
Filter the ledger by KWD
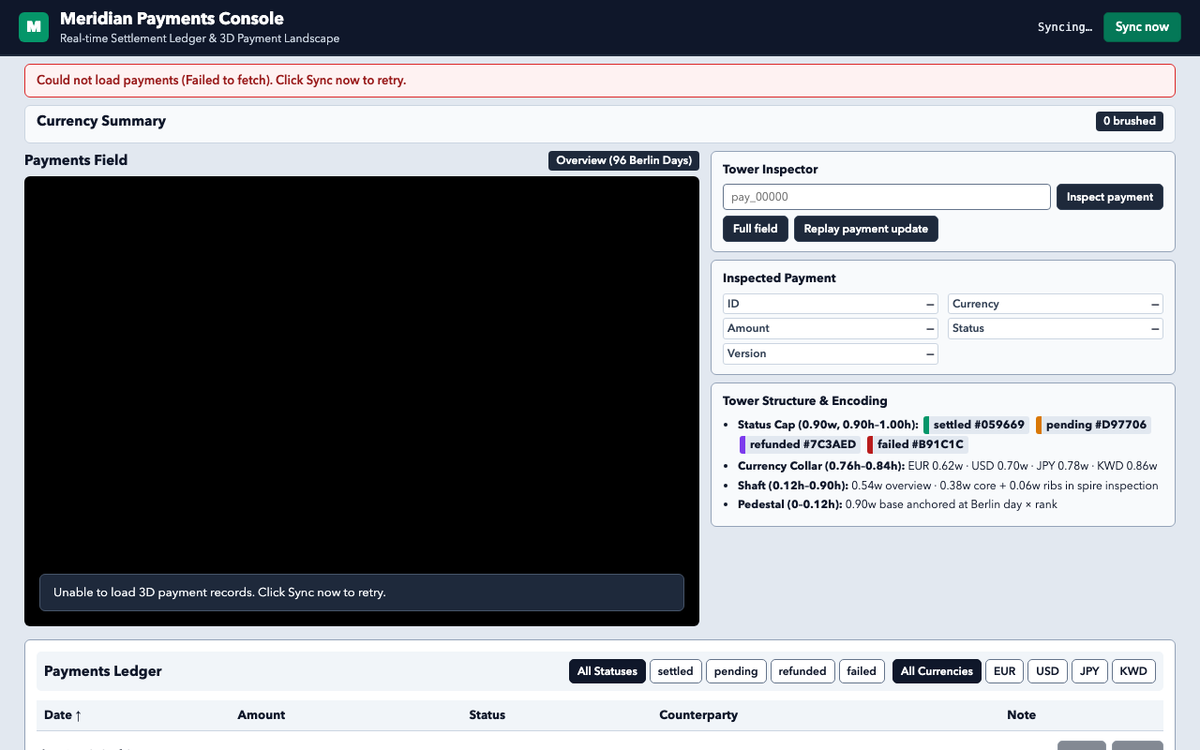[1134, 671]
